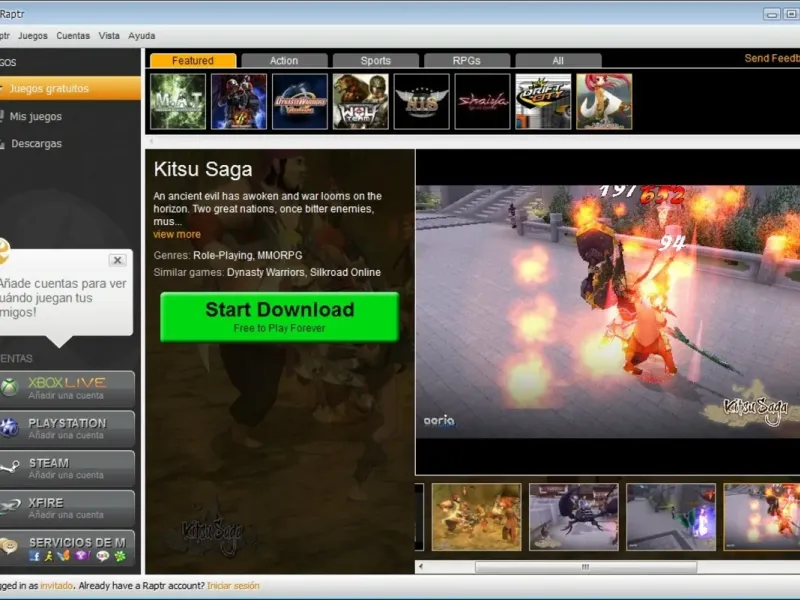The image size is (800, 600).
Task: Select the red-haired anime girl game icon
Action: pyautogui.click(x=604, y=101)
